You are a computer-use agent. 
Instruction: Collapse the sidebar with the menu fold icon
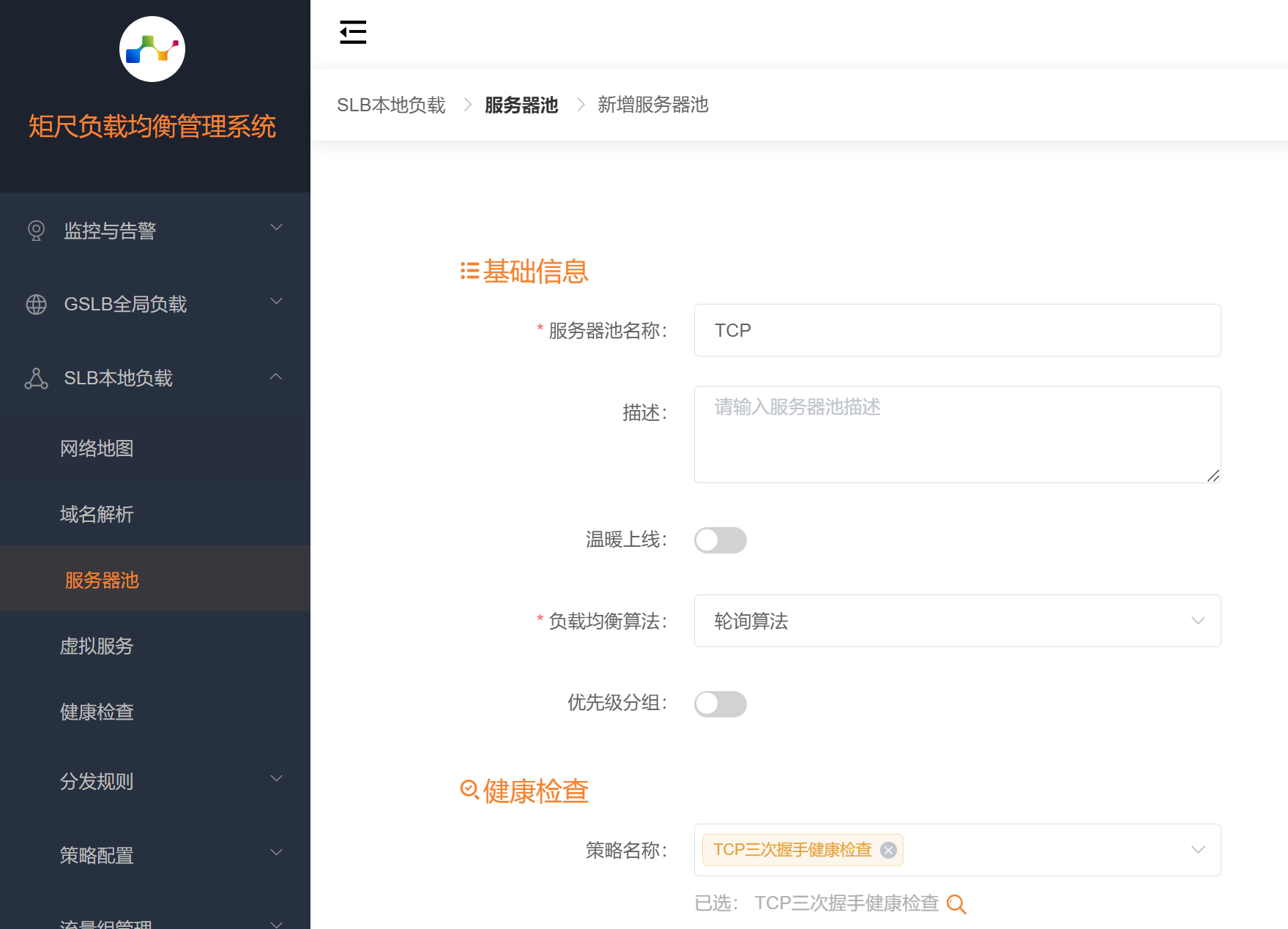pyautogui.click(x=353, y=32)
